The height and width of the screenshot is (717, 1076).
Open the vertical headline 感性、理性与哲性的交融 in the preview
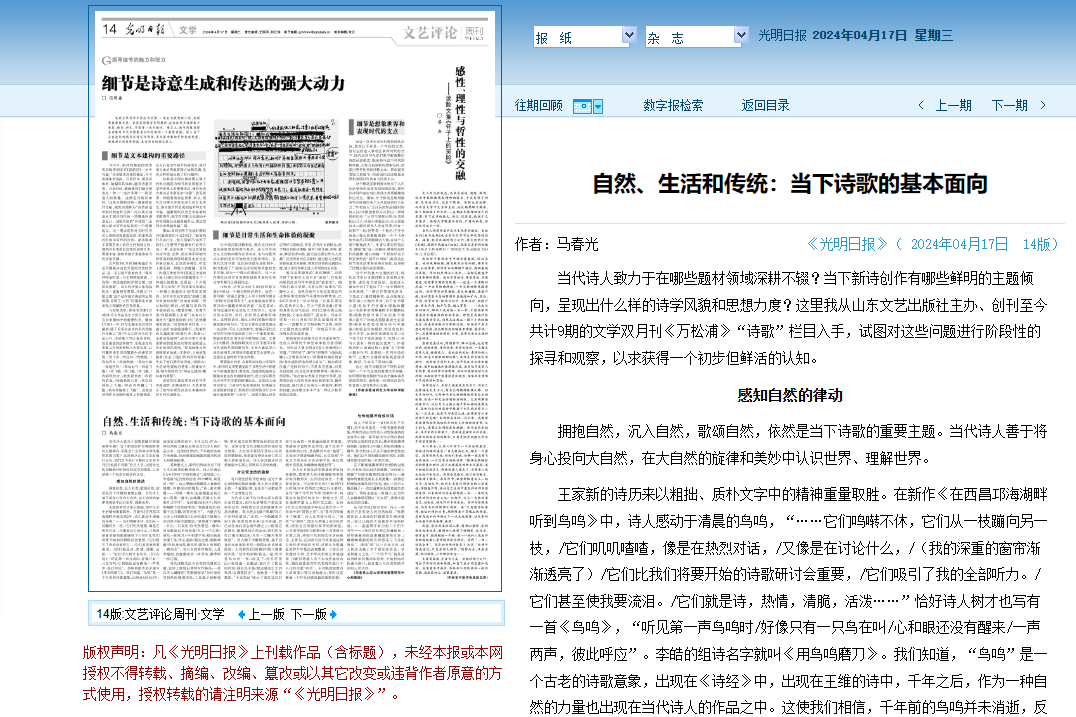(x=460, y=124)
